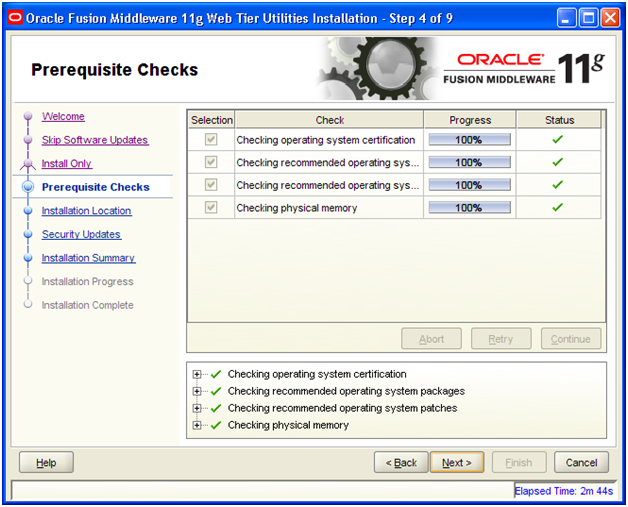Expand Checking physical memory tree node
Screen dimensions: 628x507
coord(197,425)
